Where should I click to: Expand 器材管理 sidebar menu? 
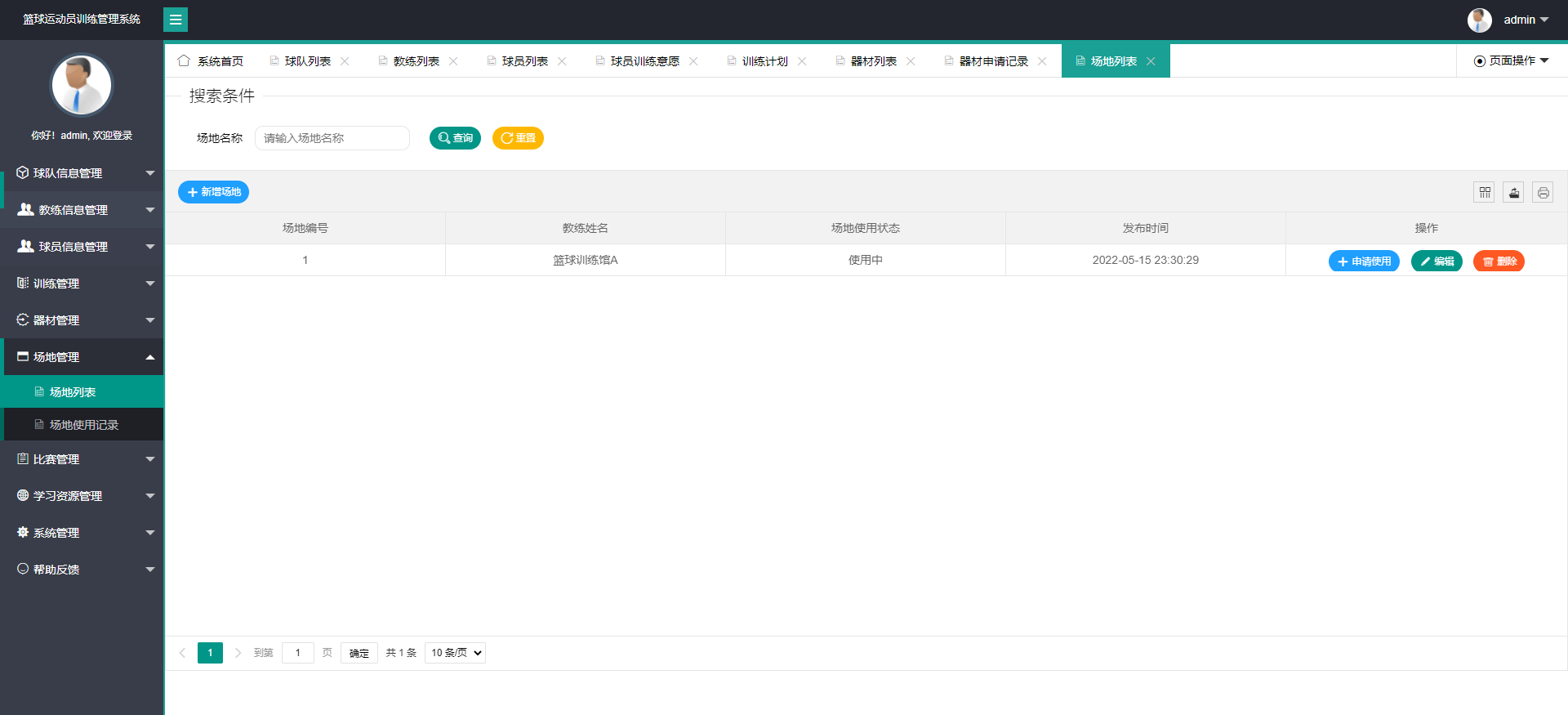coord(82,320)
